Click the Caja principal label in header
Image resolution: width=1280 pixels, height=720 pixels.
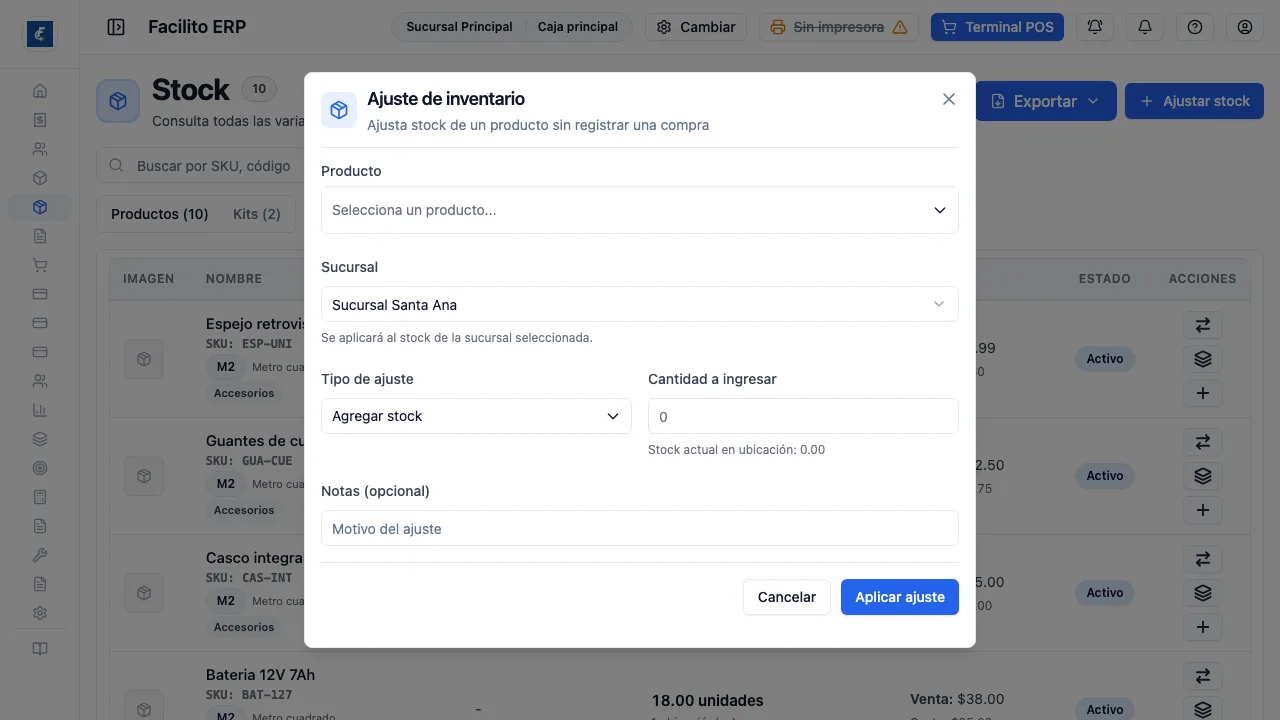(578, 27)
